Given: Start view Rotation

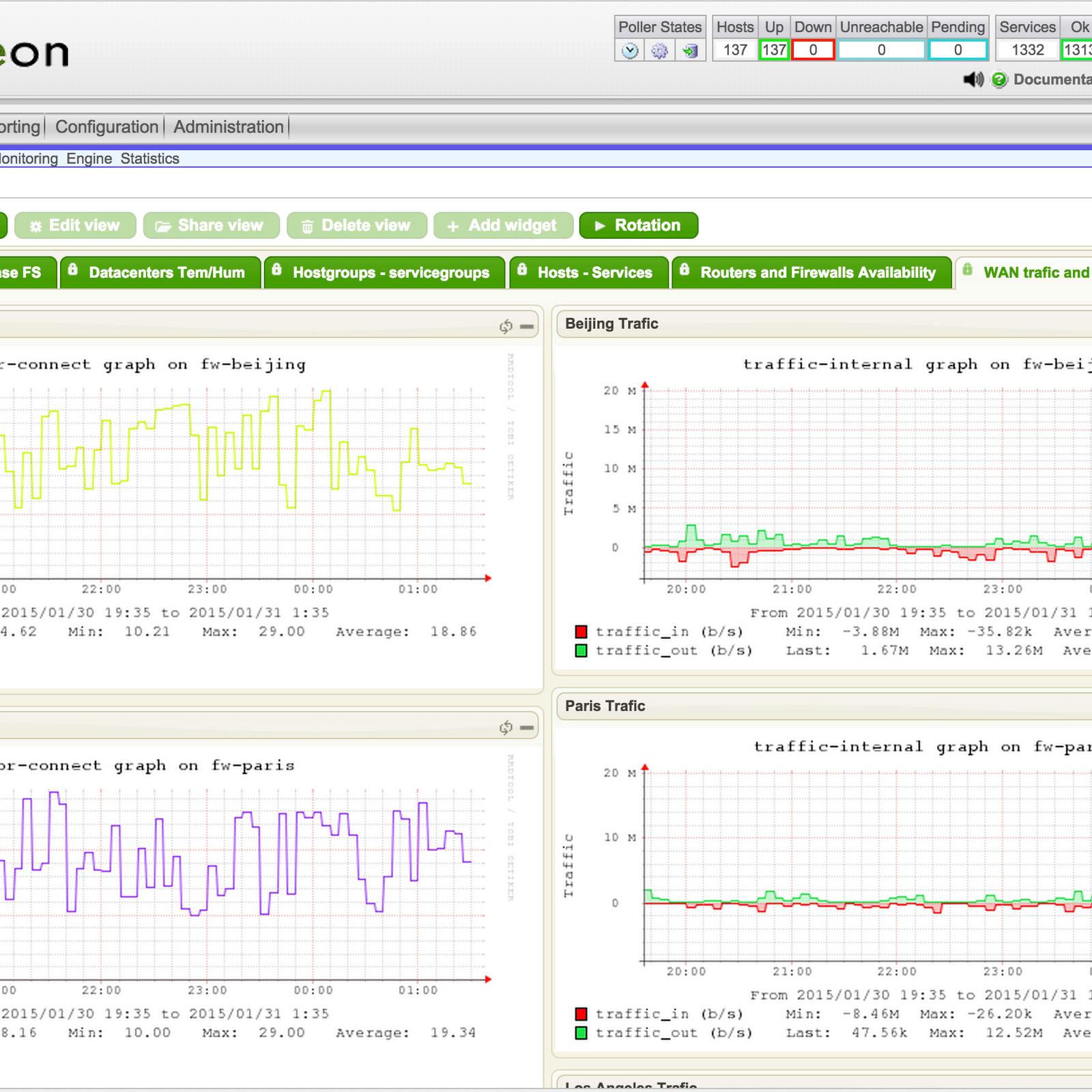Looking at the screenshot, I should pos(638,225).
